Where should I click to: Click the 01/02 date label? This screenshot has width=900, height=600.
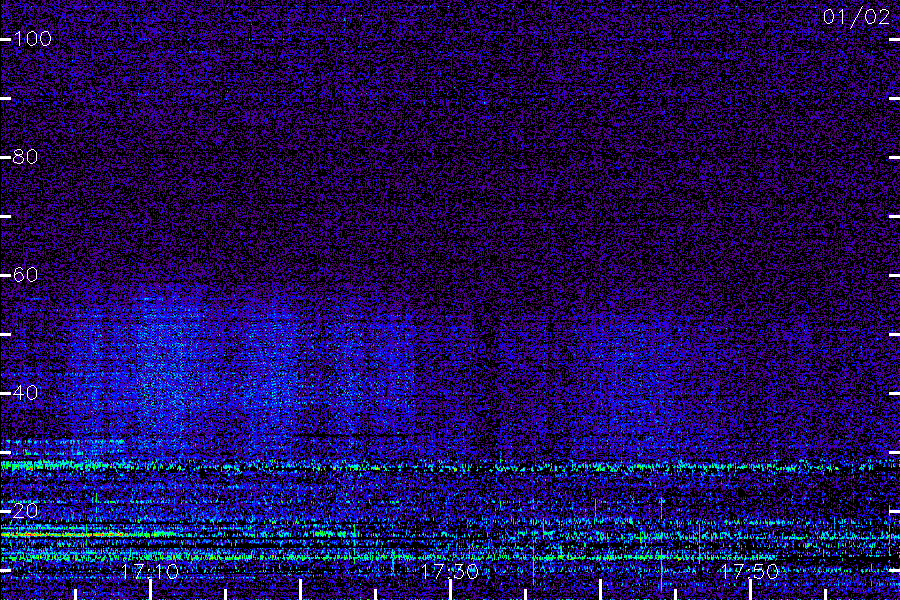pyautogui.click(x=856, y=17)
